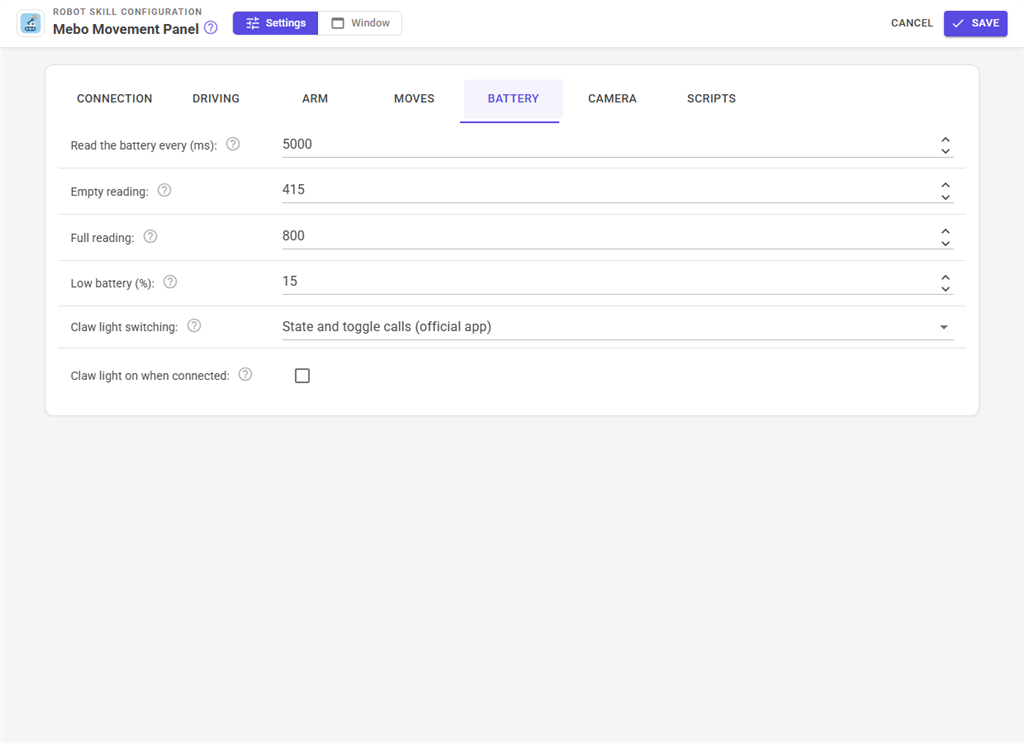Raise the Full reading value
Image resolution: width=1024 pixels, height=743 pixels.
(945, 232)
